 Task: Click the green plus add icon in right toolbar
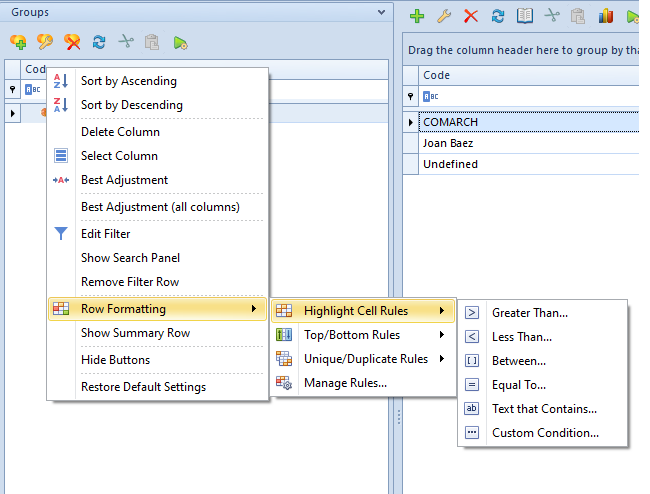417,16
